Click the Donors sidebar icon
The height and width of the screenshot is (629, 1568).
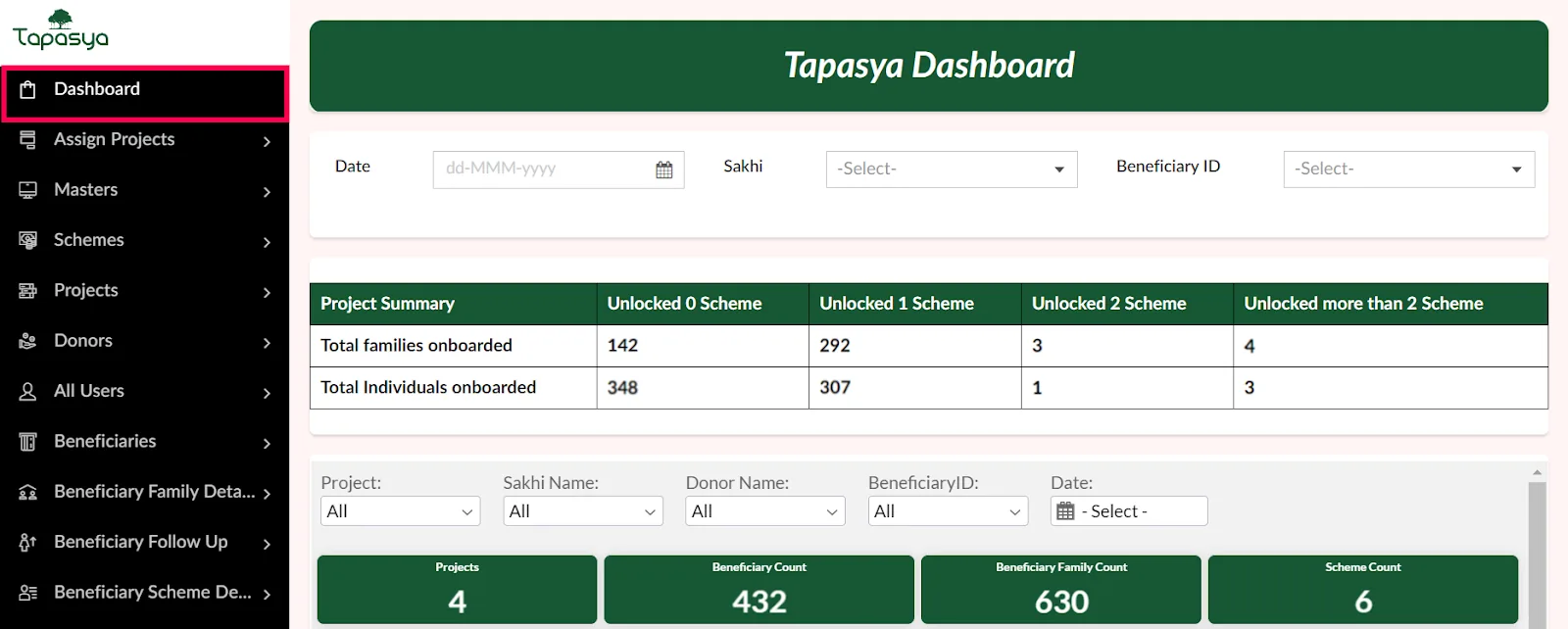point(28,341)
